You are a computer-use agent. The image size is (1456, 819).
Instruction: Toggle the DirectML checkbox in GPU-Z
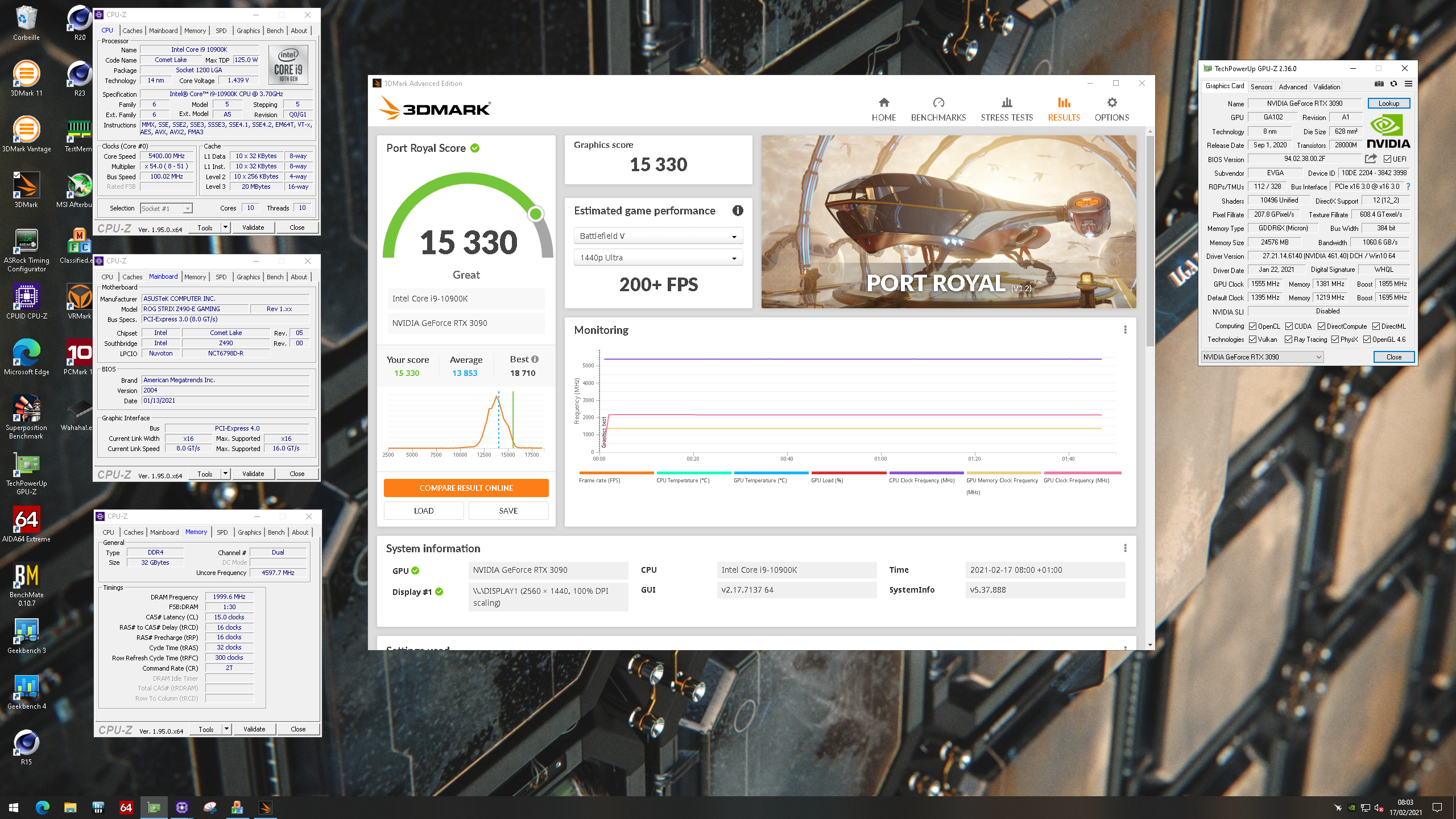click(1376, 326)
